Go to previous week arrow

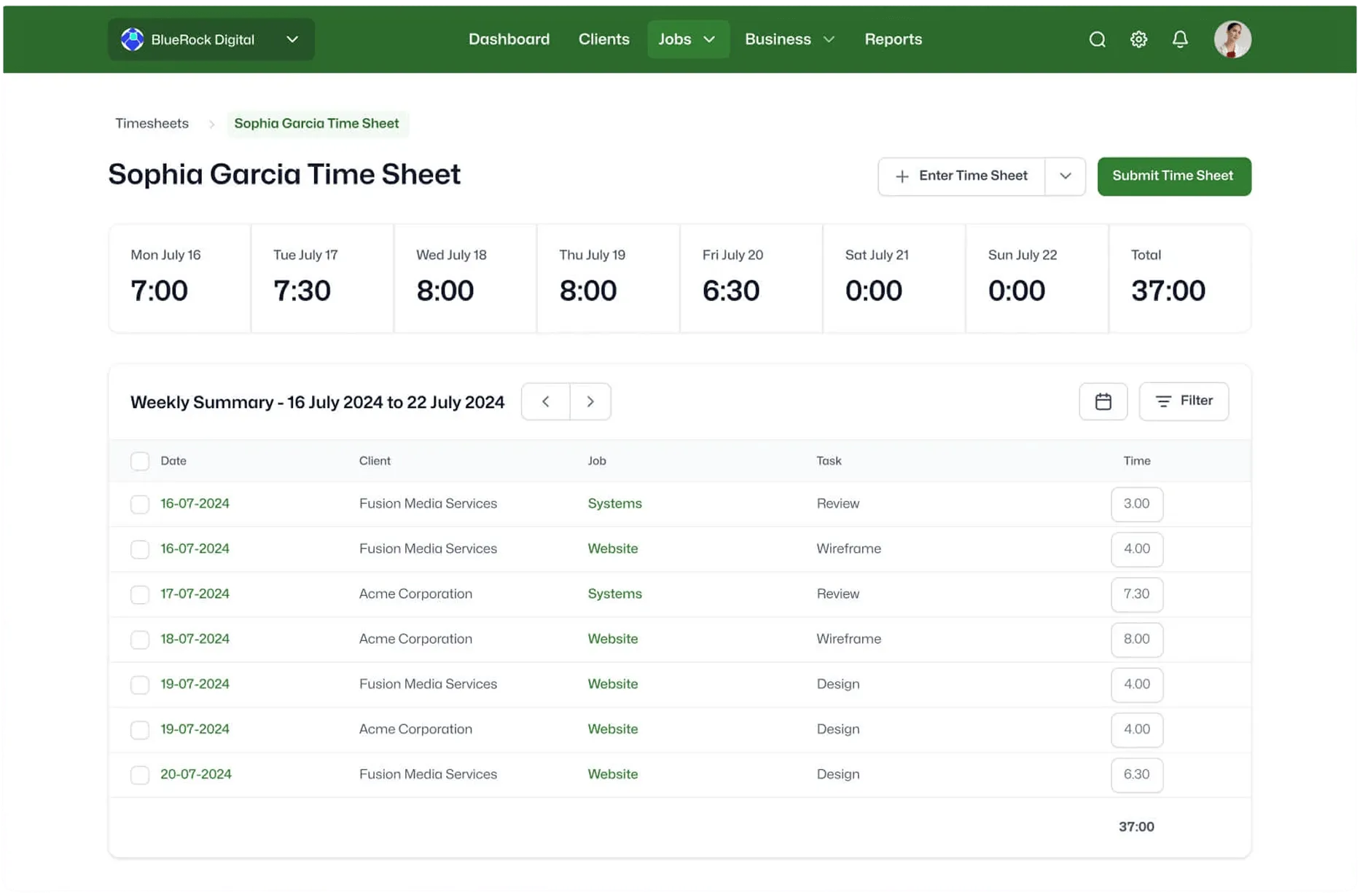(546, 401)
